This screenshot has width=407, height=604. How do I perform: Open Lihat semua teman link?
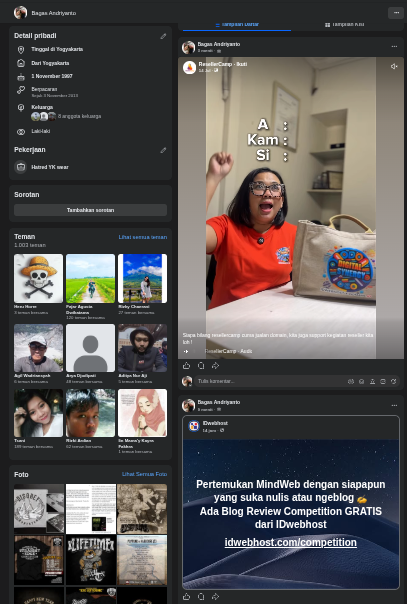point(143,237)
